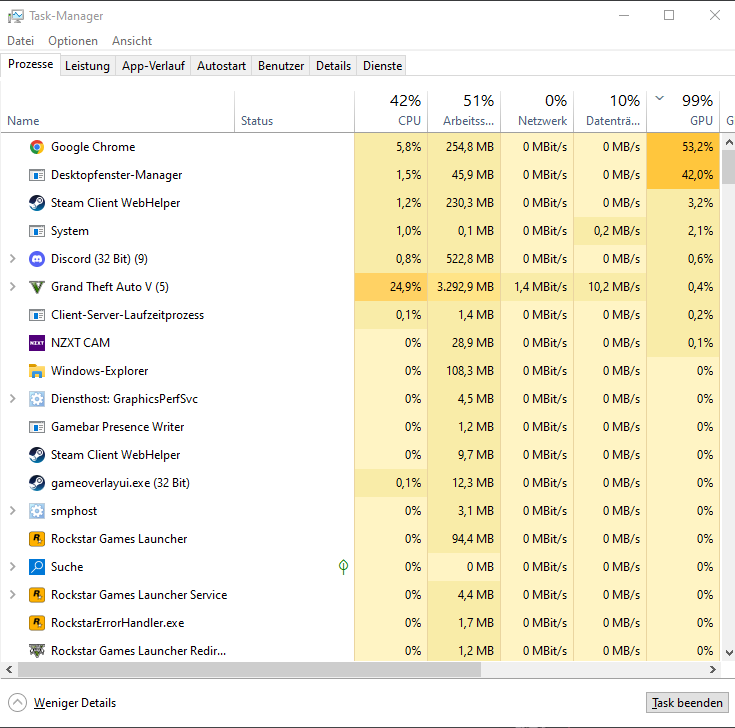Screen dimensions: 735x728
Task: Open the Ansicht menu
Action: 132,41
